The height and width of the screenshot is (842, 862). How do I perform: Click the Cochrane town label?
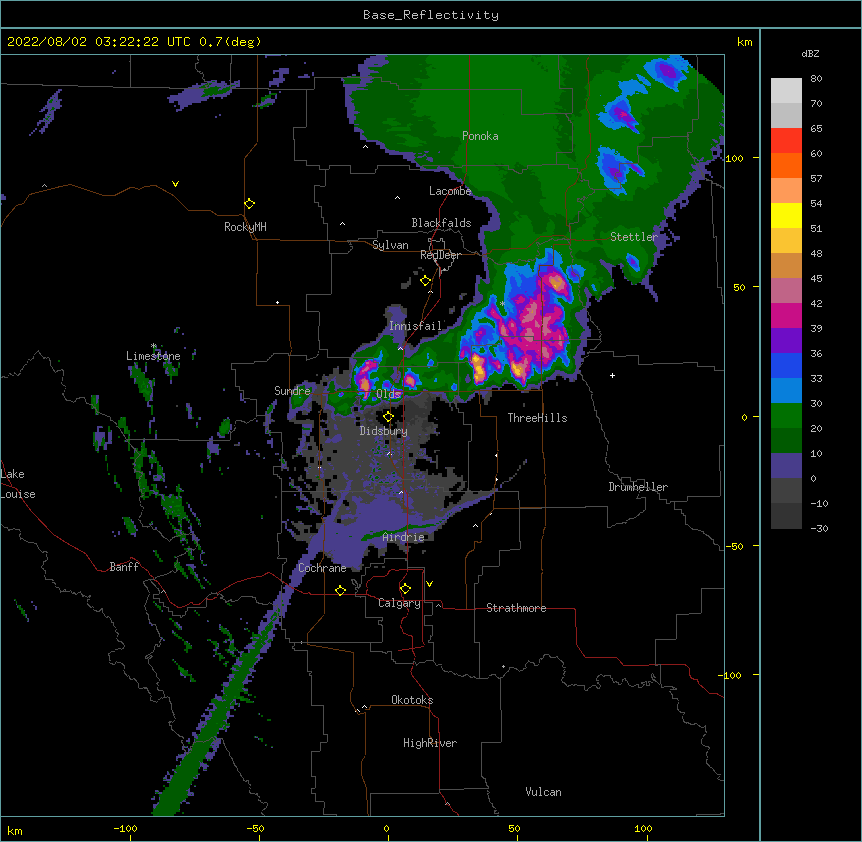pyautogui.click(x=322, y=568)
